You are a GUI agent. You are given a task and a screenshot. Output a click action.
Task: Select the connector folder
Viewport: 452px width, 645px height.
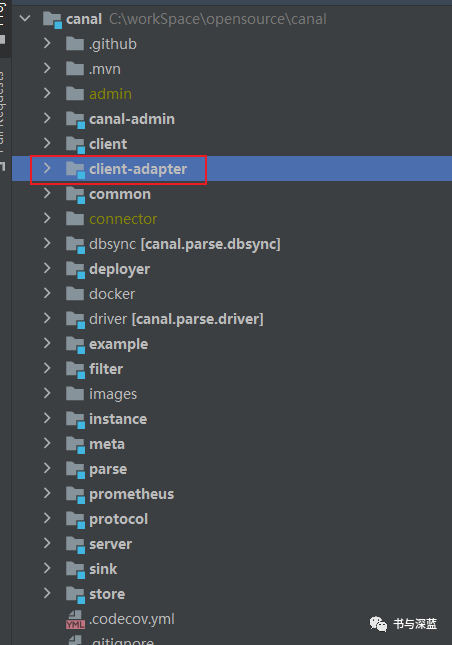click(123, 219)
